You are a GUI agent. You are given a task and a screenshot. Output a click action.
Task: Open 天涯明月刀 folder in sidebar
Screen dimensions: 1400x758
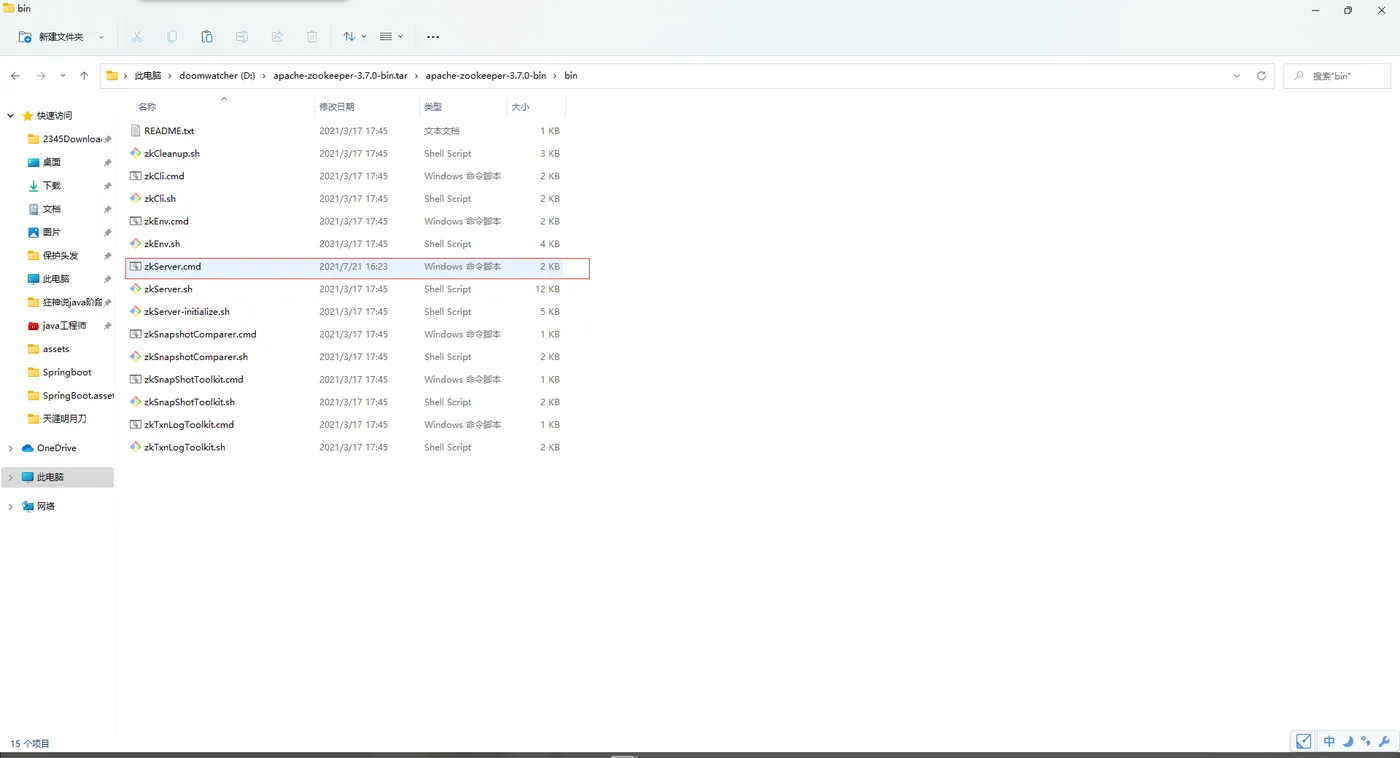57,419
